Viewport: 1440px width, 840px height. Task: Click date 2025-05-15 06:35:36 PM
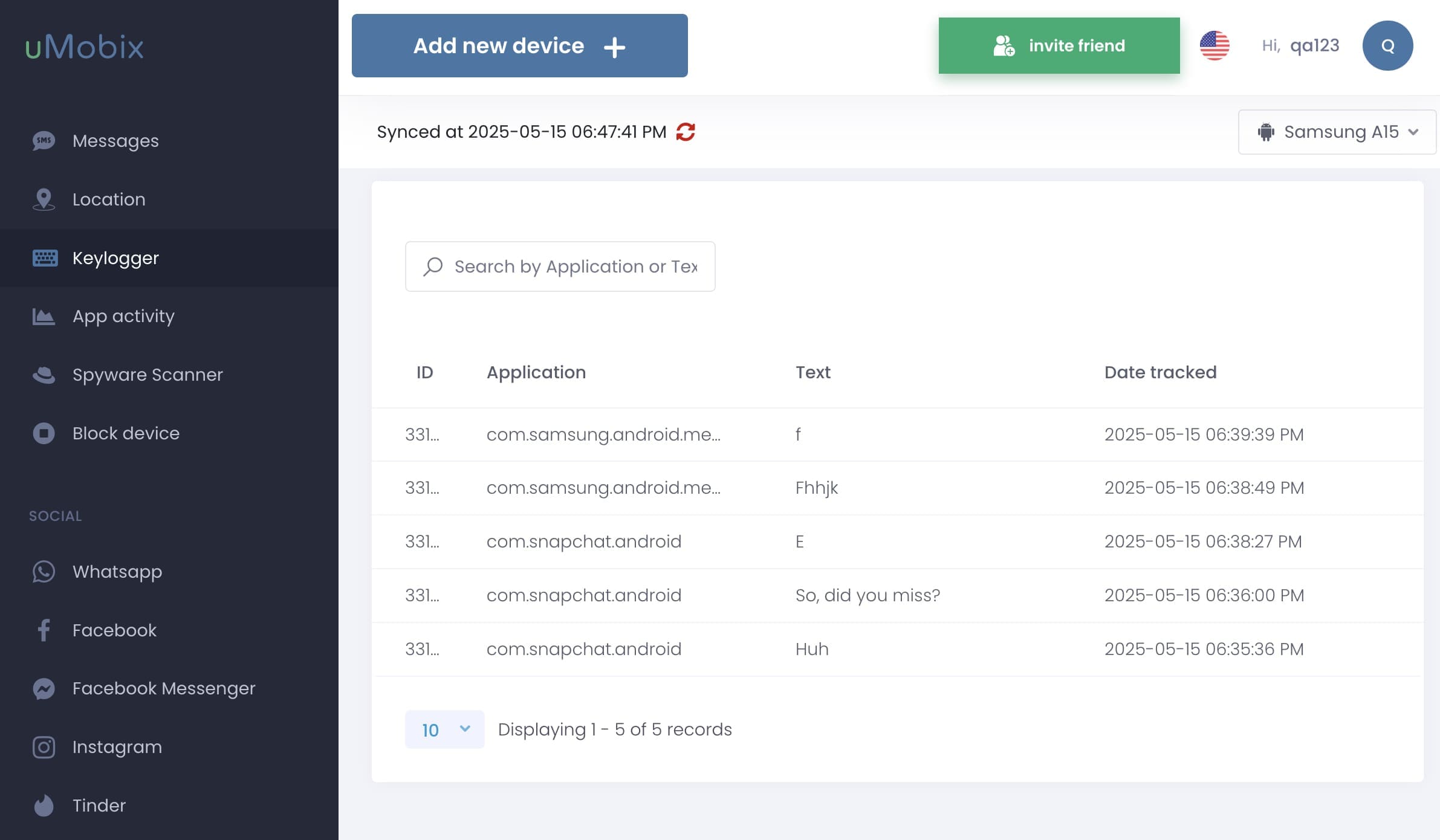[1204, 649]
